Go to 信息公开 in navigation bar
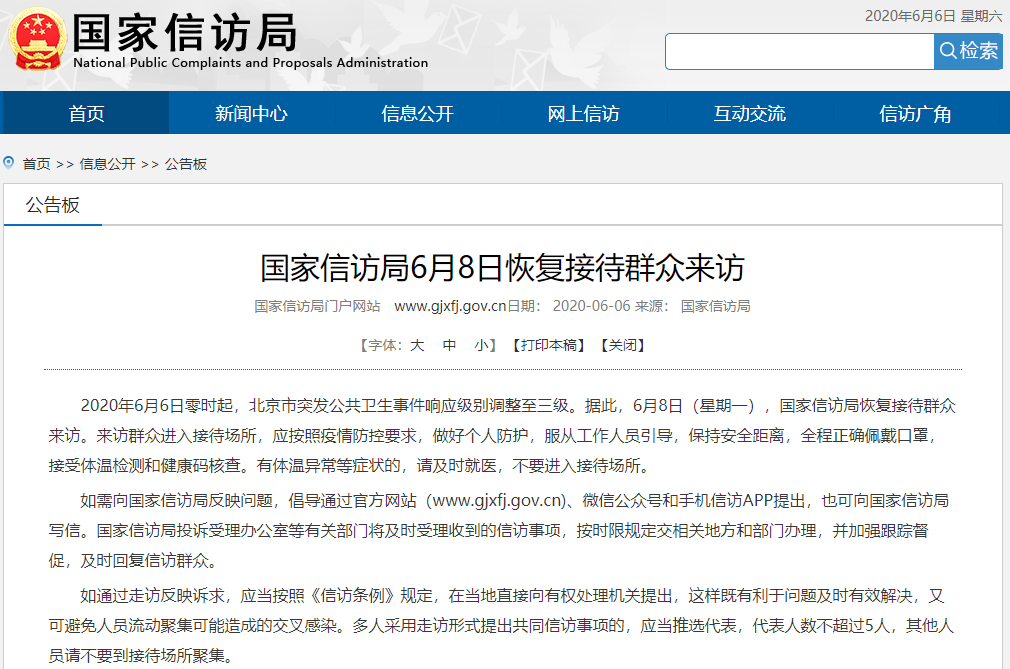 click(x=417, y=113)
